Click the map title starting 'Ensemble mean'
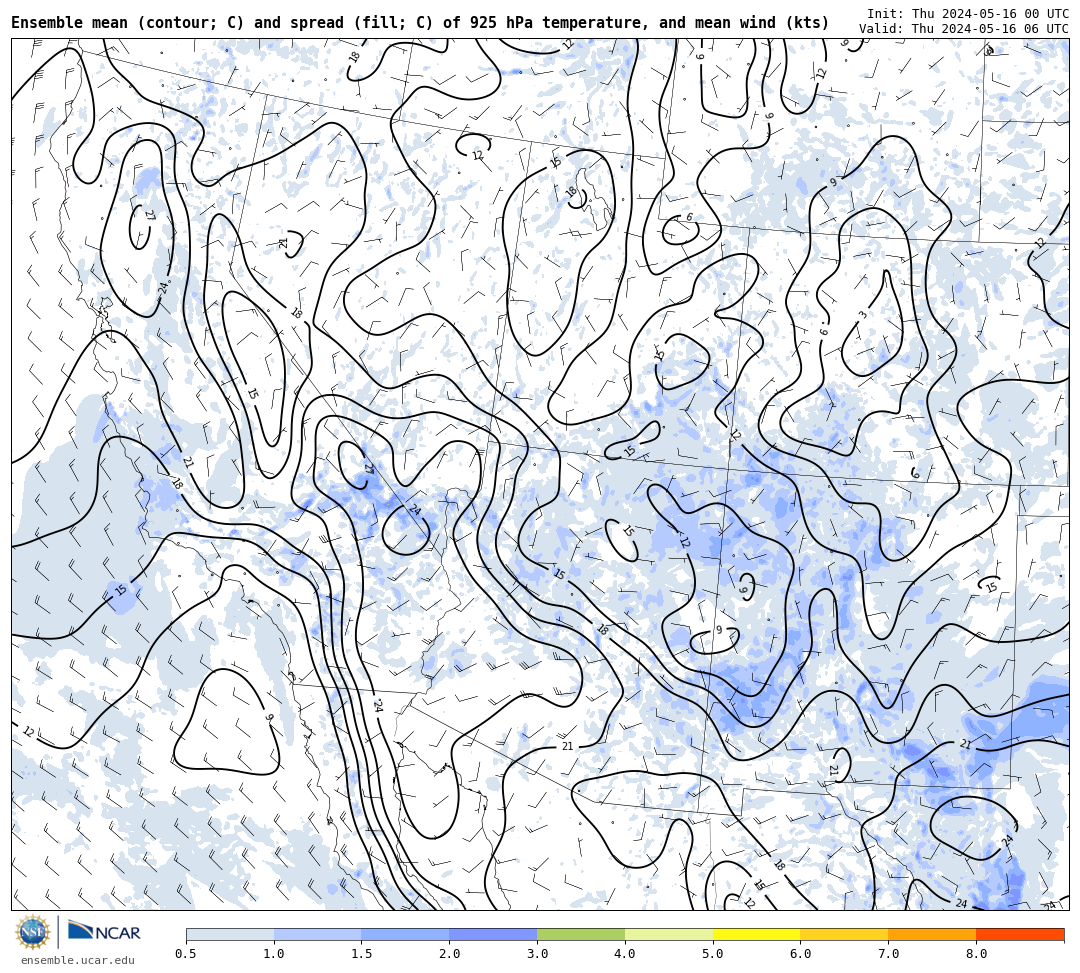1080x973 pixels. click(420, 23)
